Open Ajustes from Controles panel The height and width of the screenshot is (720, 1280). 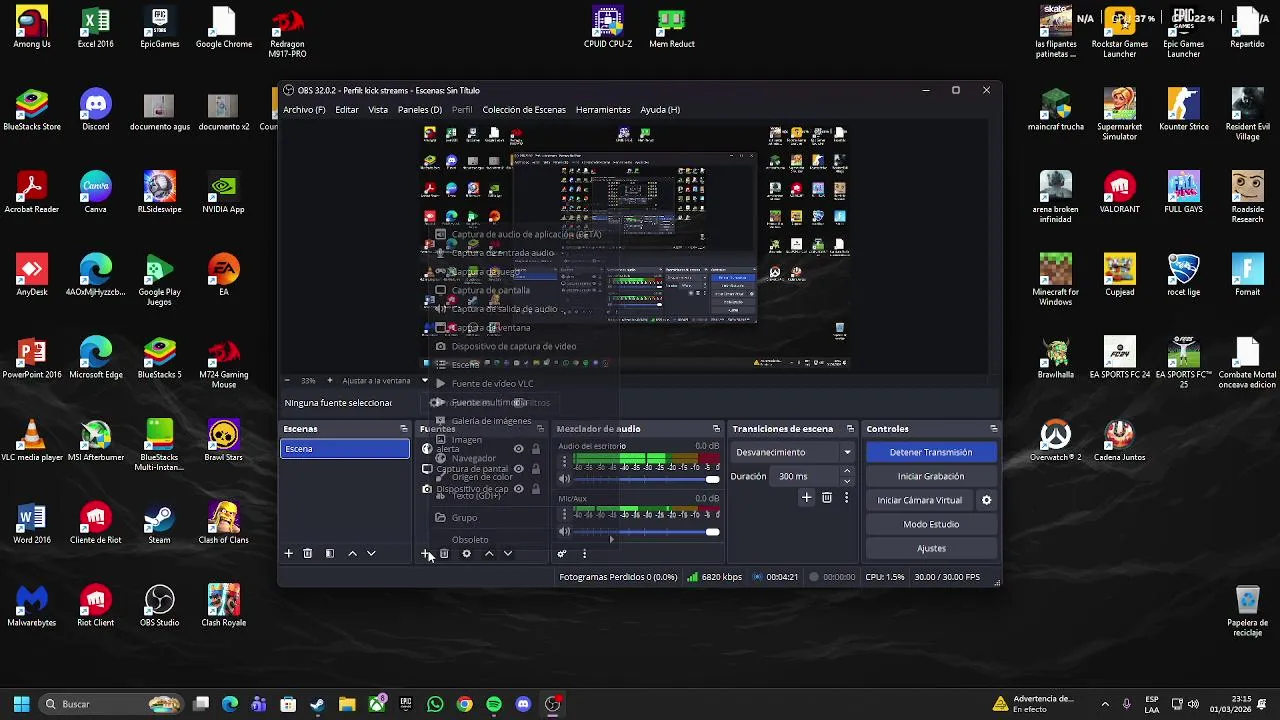[x=931, y=548]
